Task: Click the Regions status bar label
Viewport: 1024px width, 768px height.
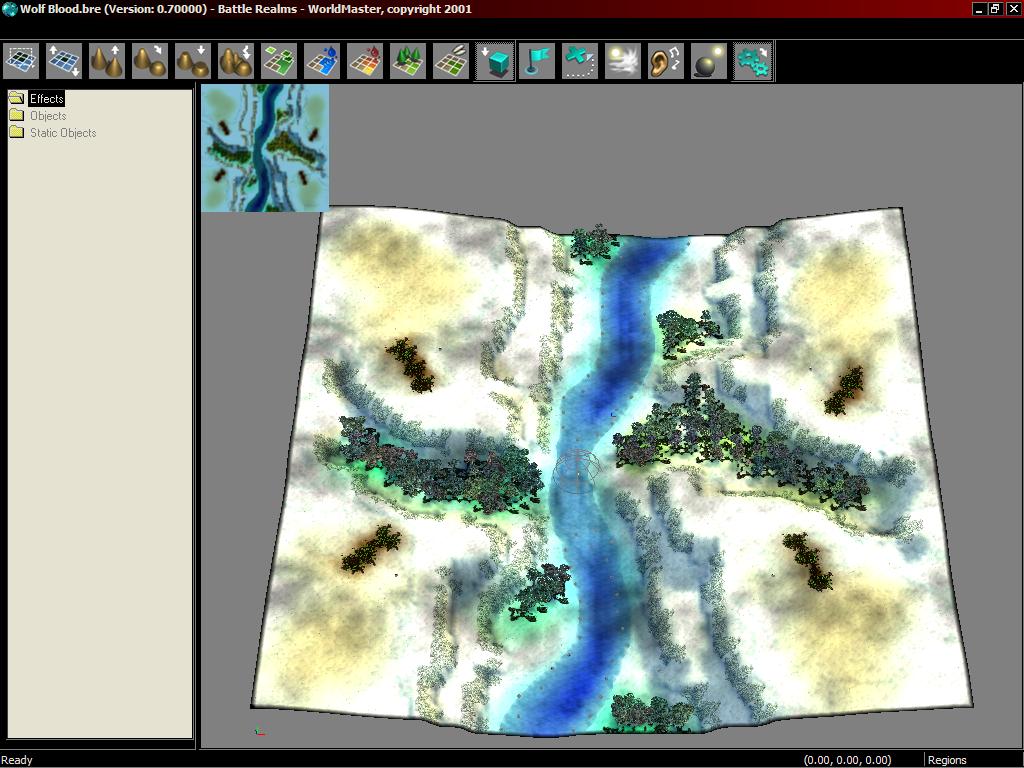Action: click(947, 760)
